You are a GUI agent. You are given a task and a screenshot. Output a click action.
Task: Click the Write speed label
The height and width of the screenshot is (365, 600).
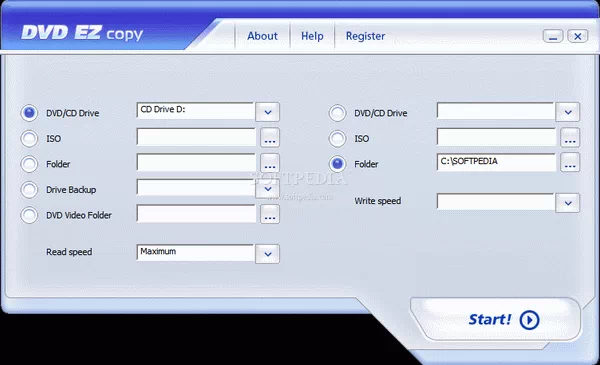coord(378,201)
